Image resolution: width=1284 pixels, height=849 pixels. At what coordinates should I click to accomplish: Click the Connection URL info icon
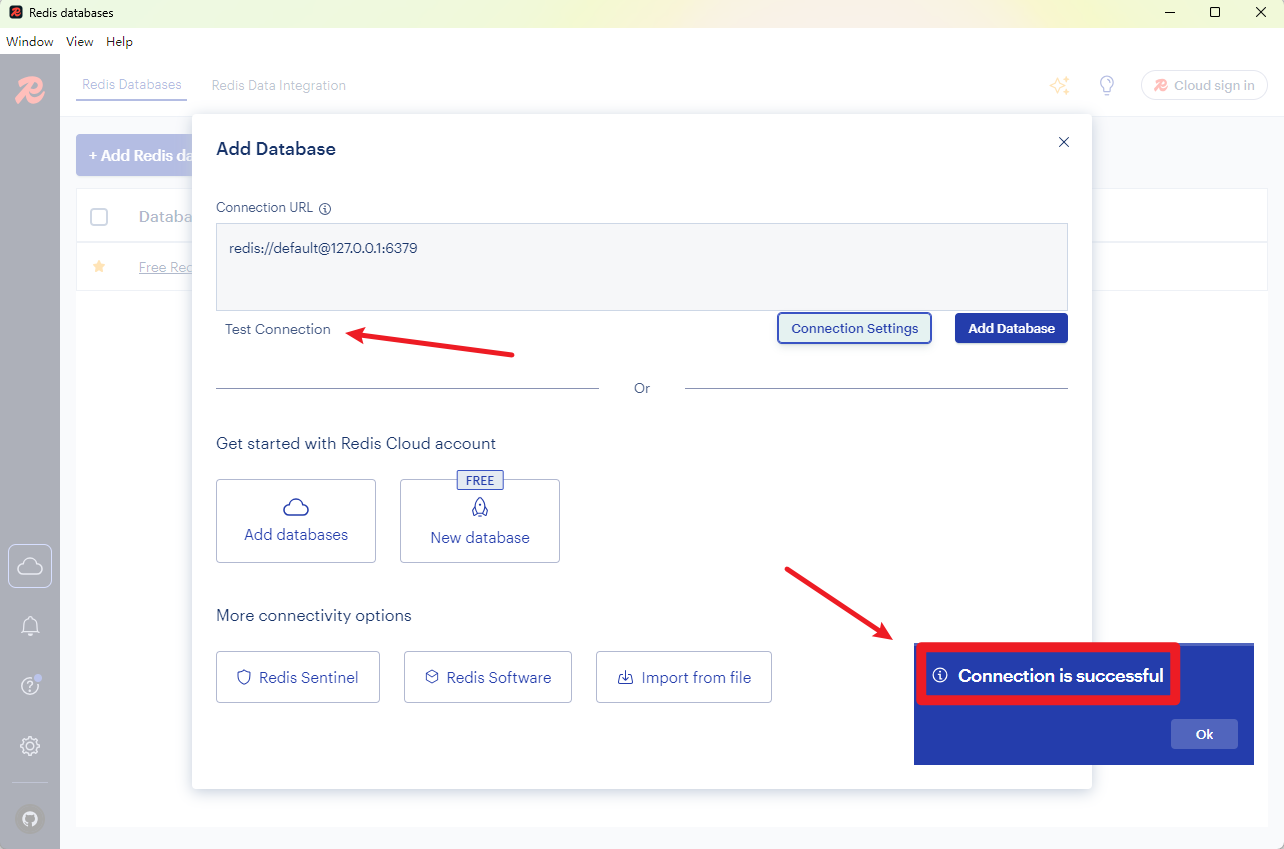325,209
